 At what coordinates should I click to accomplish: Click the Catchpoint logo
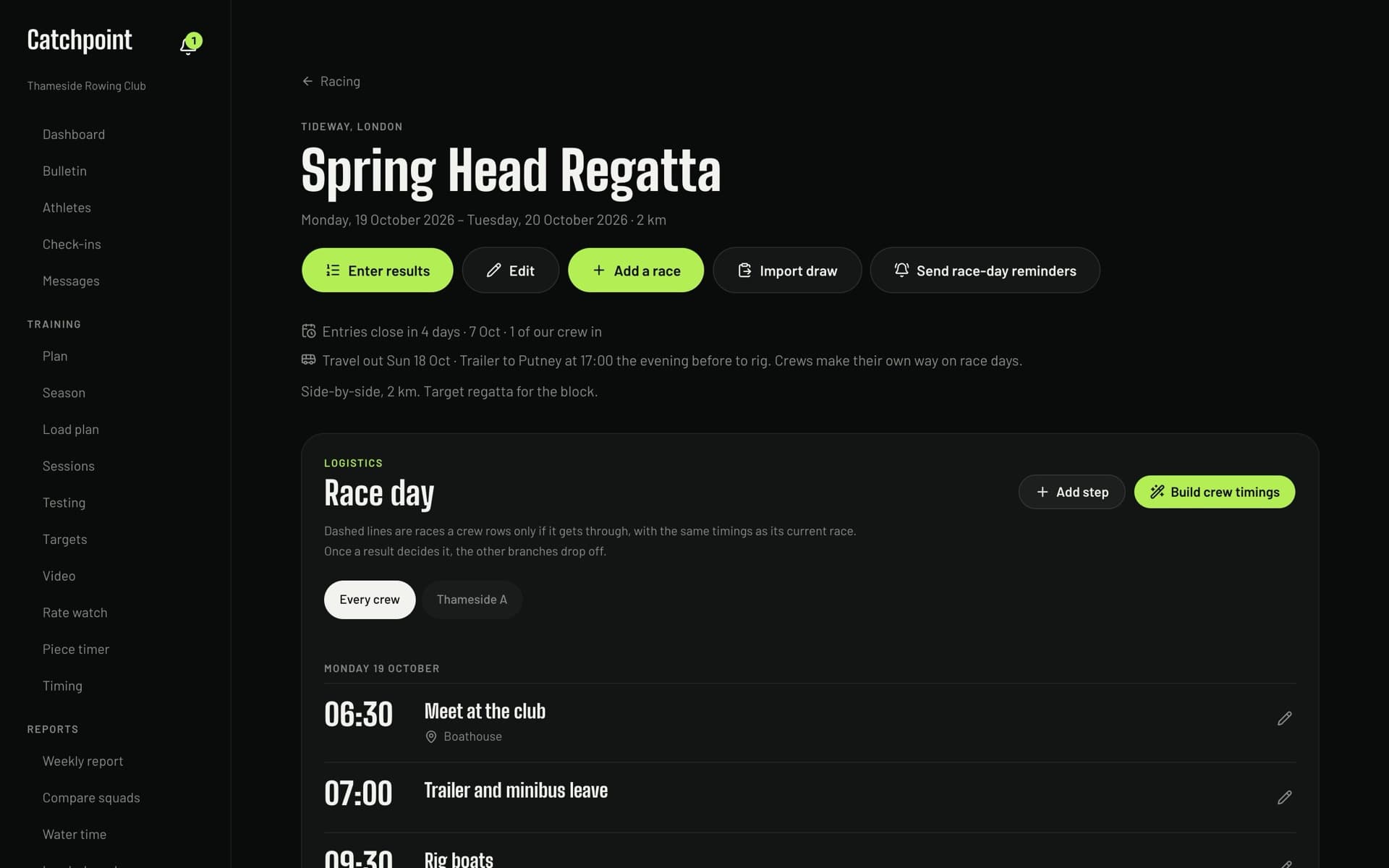(80, 41)
